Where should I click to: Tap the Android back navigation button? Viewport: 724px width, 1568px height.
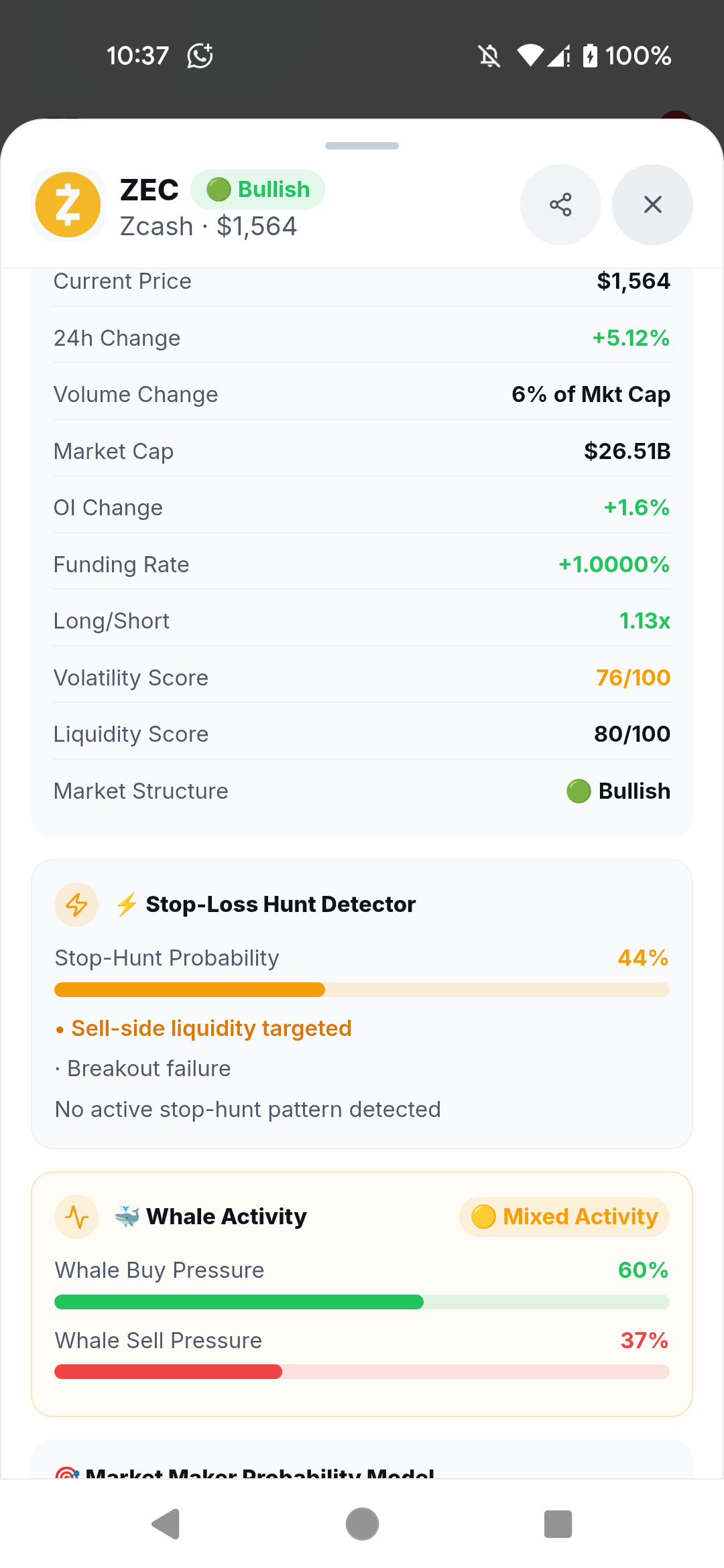[x=166, y=1524]
